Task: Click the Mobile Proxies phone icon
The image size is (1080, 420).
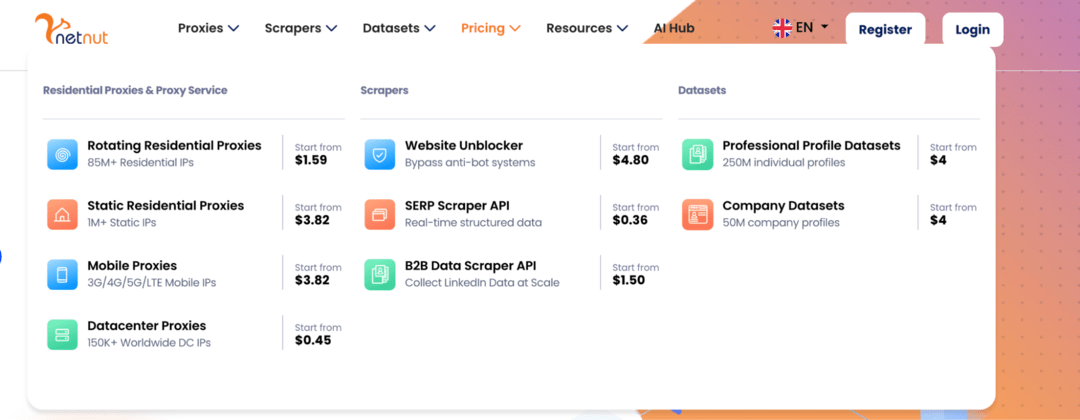Action: (62, 274)
